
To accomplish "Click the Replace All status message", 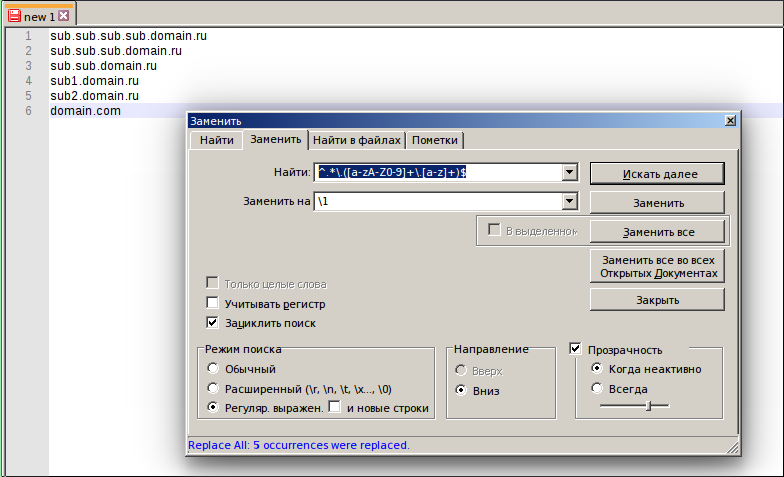I will click(298, 445).
